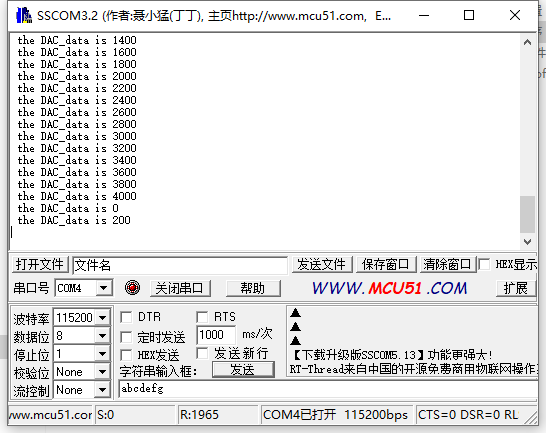Tick the 定时发送 timed send checkbox

(x=126, y=337)
